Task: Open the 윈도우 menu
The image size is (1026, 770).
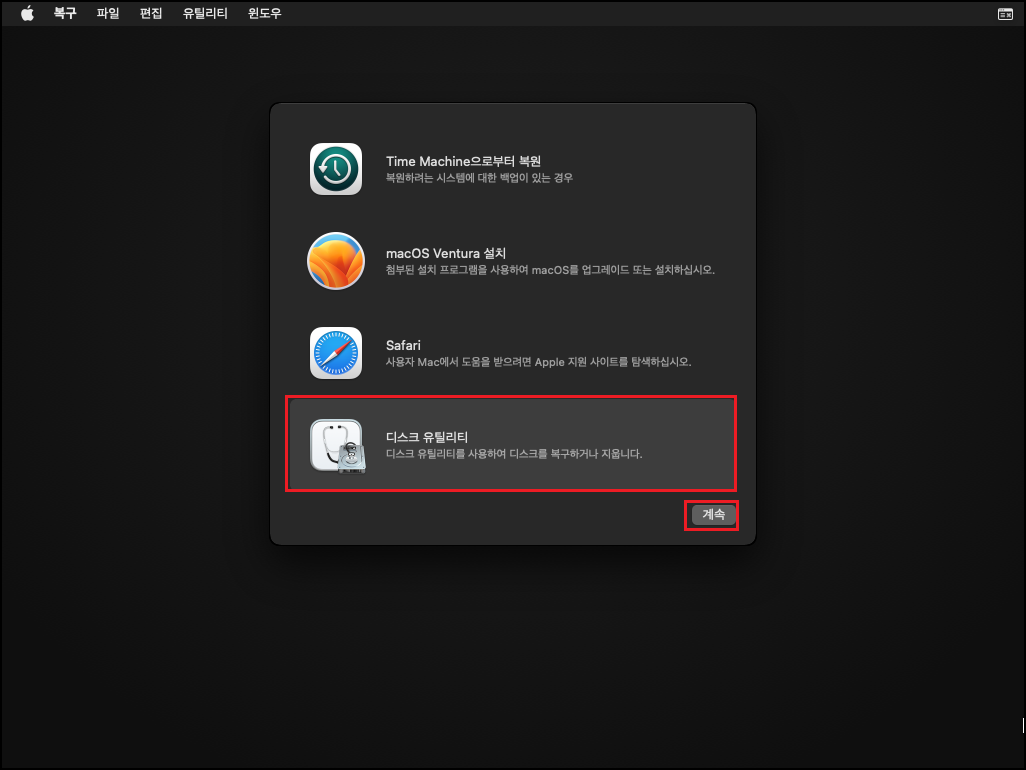Action: click(264, 13)
